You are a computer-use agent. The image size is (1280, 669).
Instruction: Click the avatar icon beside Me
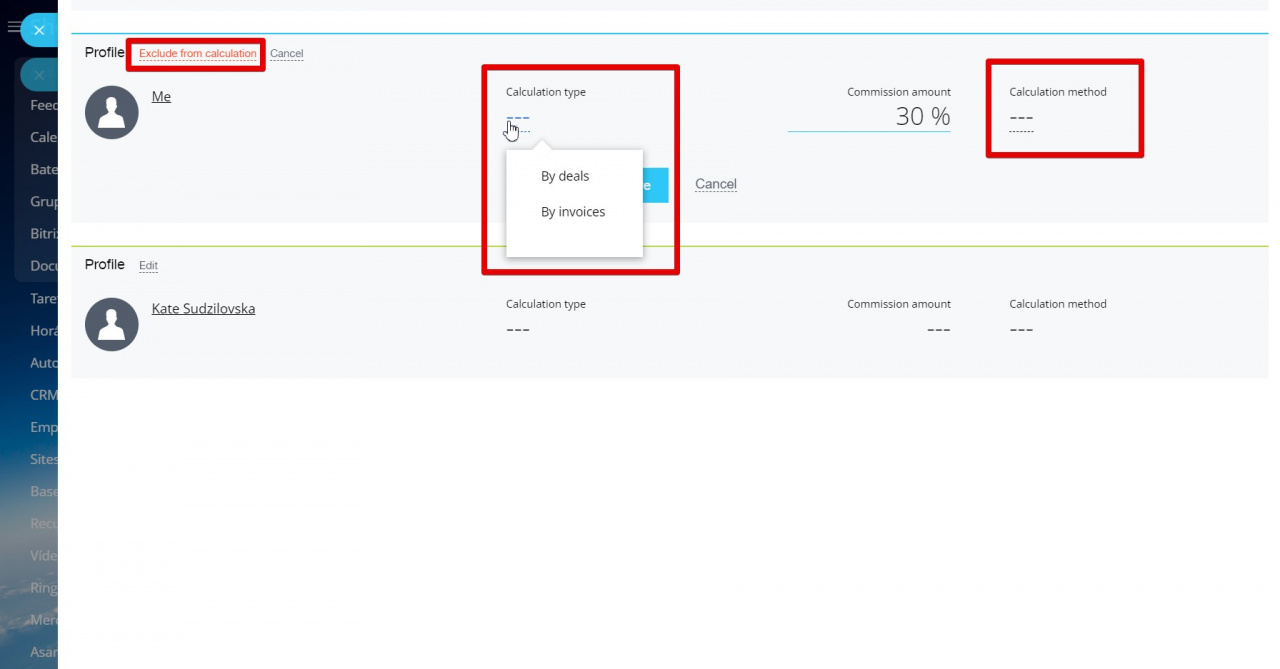coord(111,112)
